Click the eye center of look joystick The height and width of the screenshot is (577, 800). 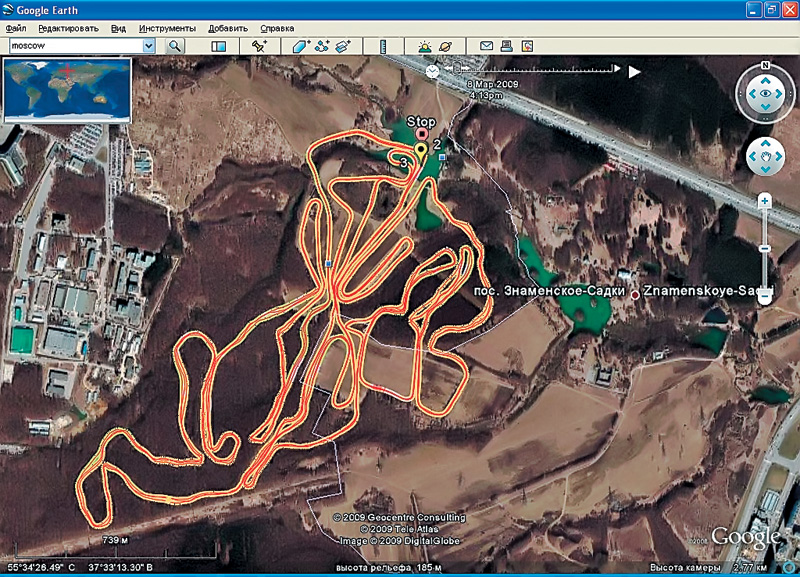(765, 94)
